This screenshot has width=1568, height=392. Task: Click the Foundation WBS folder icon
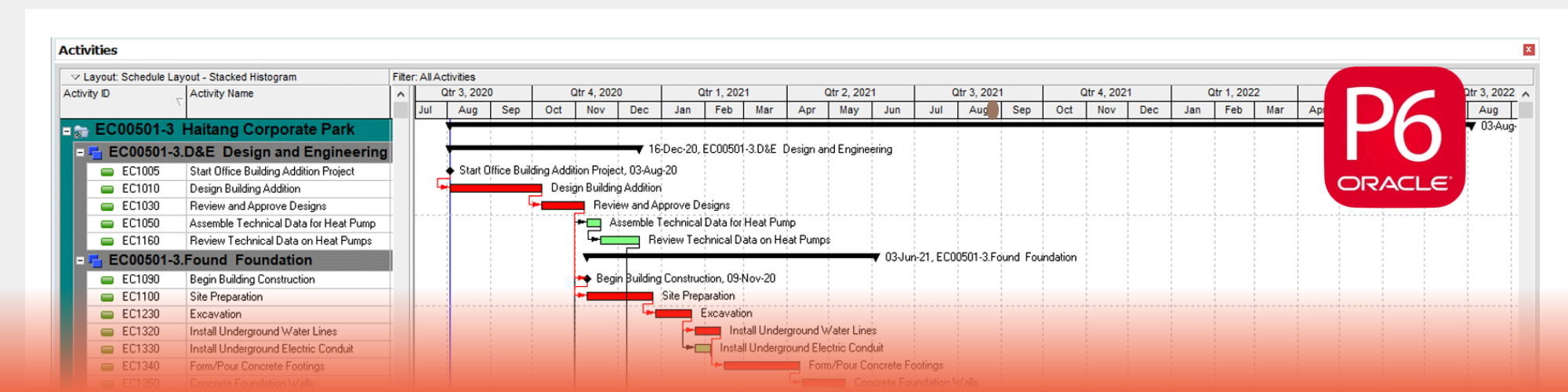95,260
